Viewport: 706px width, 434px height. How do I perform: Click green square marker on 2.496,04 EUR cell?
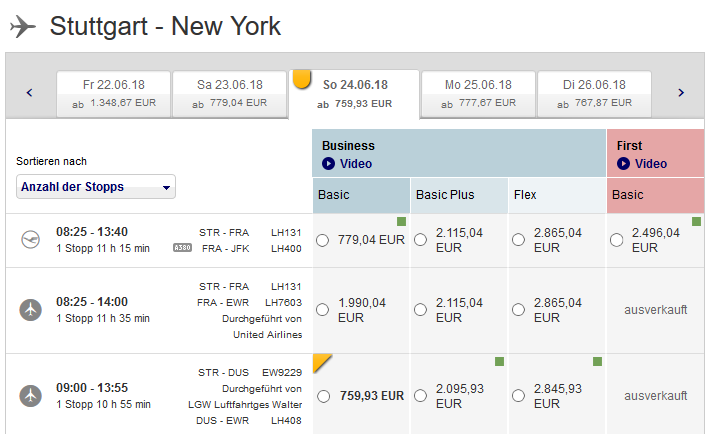696,222
